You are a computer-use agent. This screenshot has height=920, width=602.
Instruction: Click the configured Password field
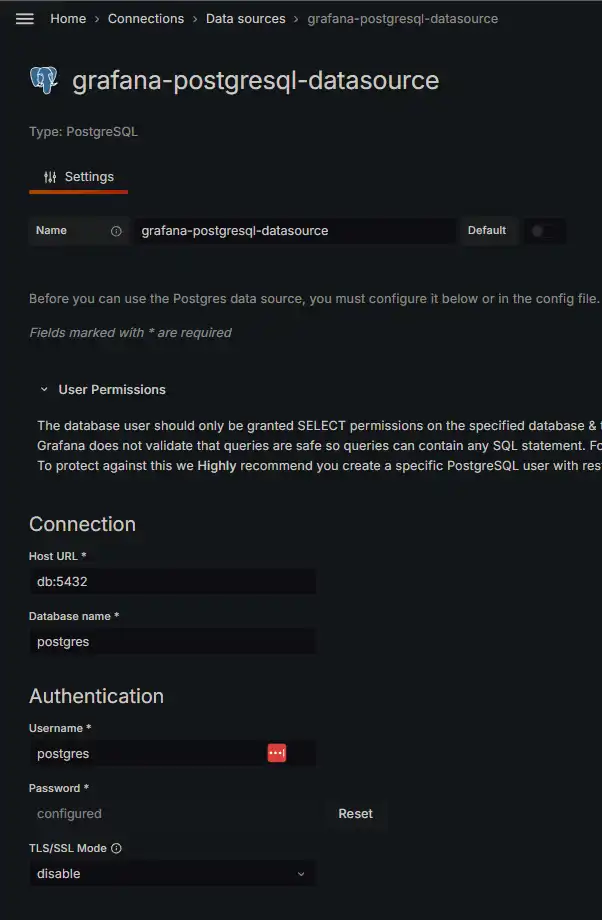pos(172,814)
